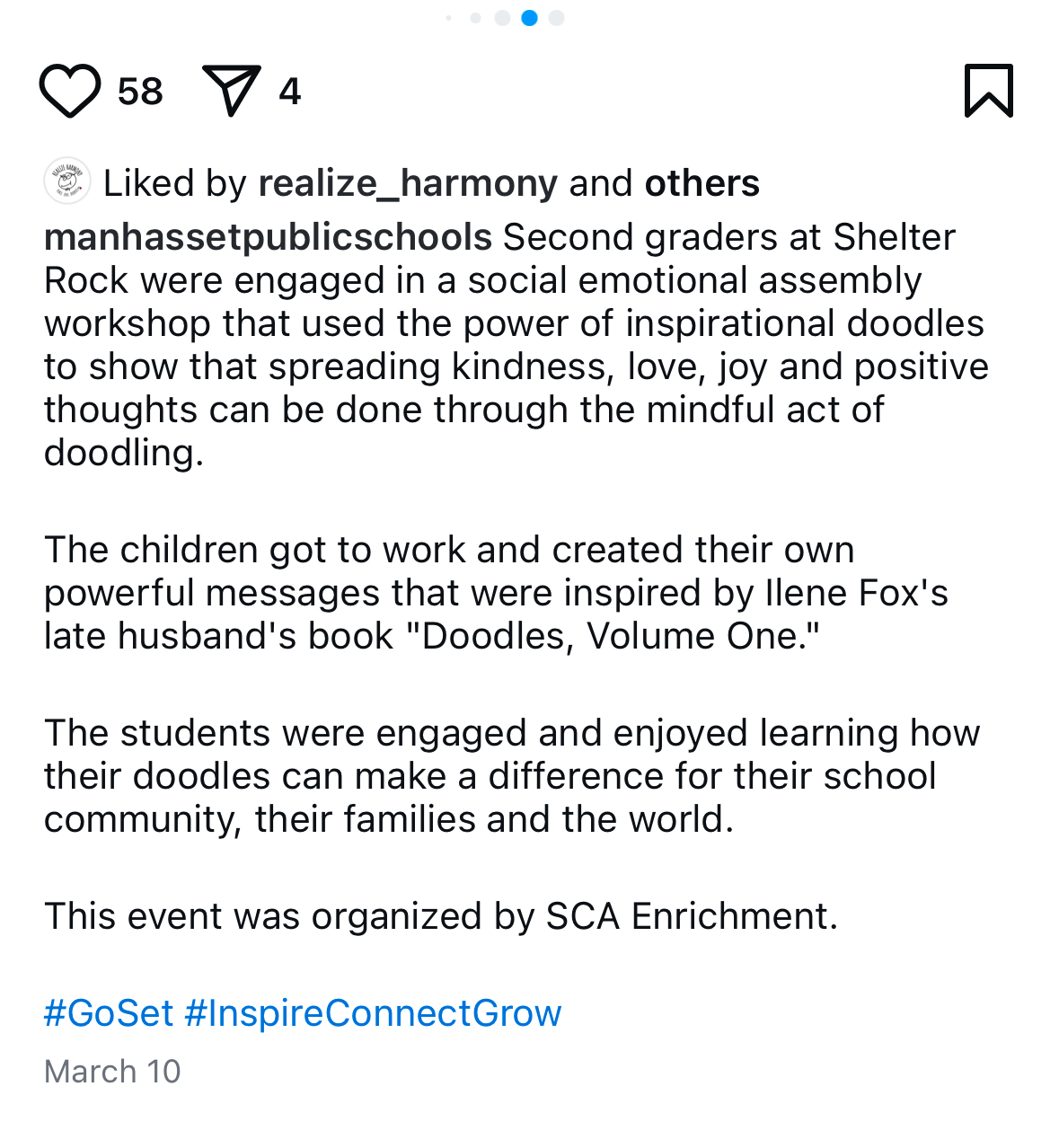The width and height of the screenshot is (1059, 1148).
Task: Select the highlighted blue carousel dot
Action: 530,18
